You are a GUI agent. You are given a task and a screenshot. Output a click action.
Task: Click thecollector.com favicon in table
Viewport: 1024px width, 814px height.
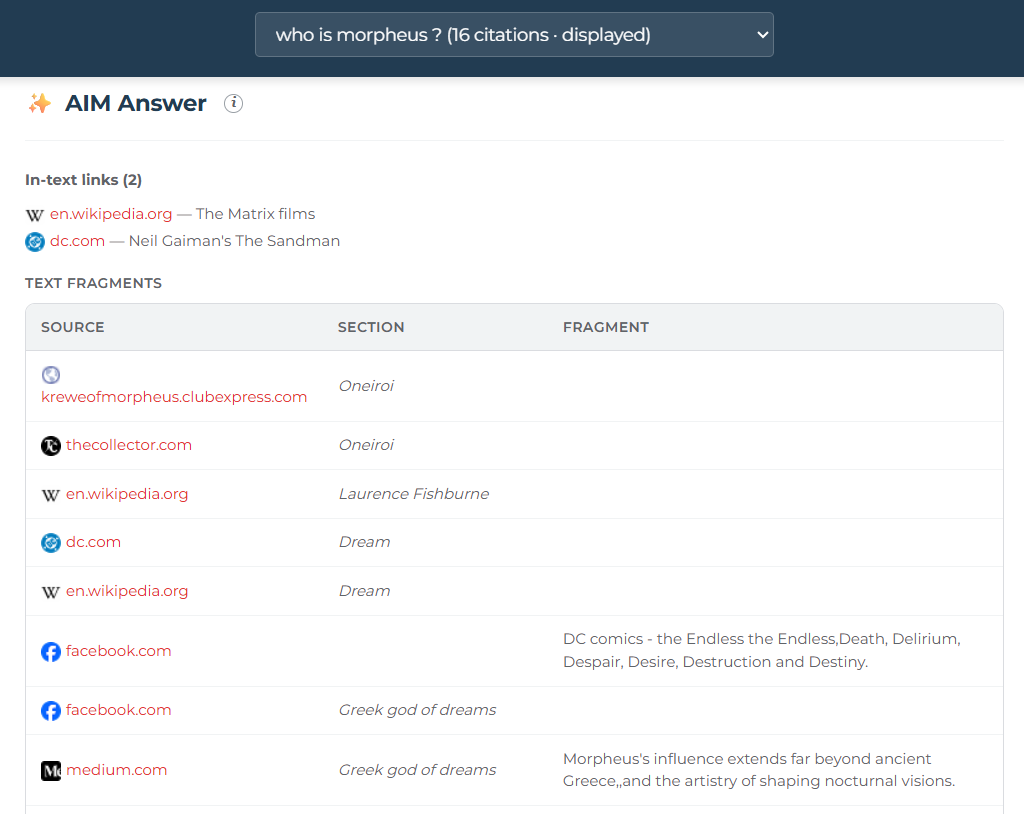tap(51, 446)
